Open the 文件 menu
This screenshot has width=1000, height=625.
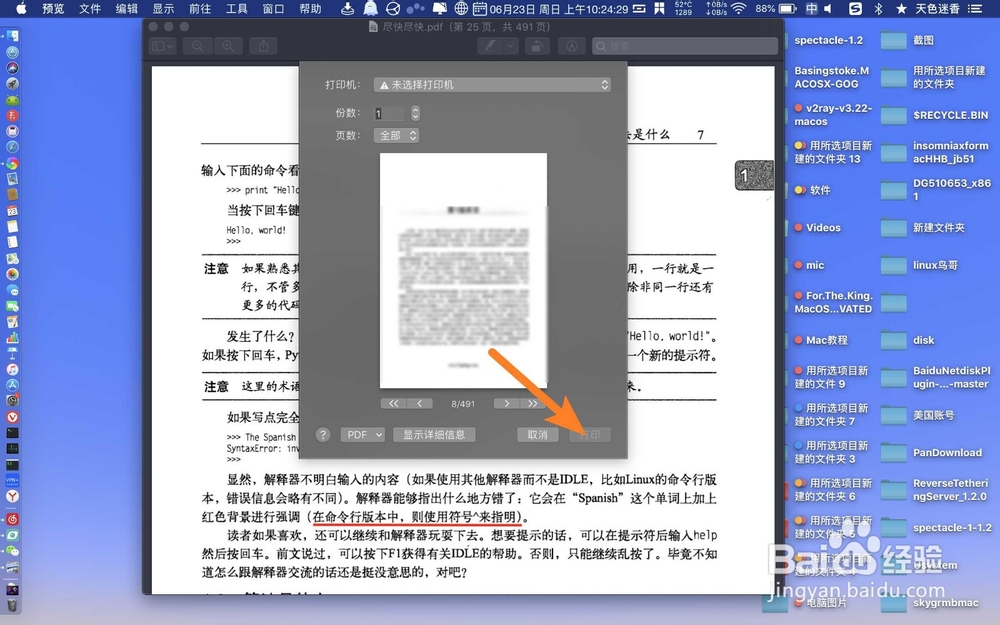(90, 8)
